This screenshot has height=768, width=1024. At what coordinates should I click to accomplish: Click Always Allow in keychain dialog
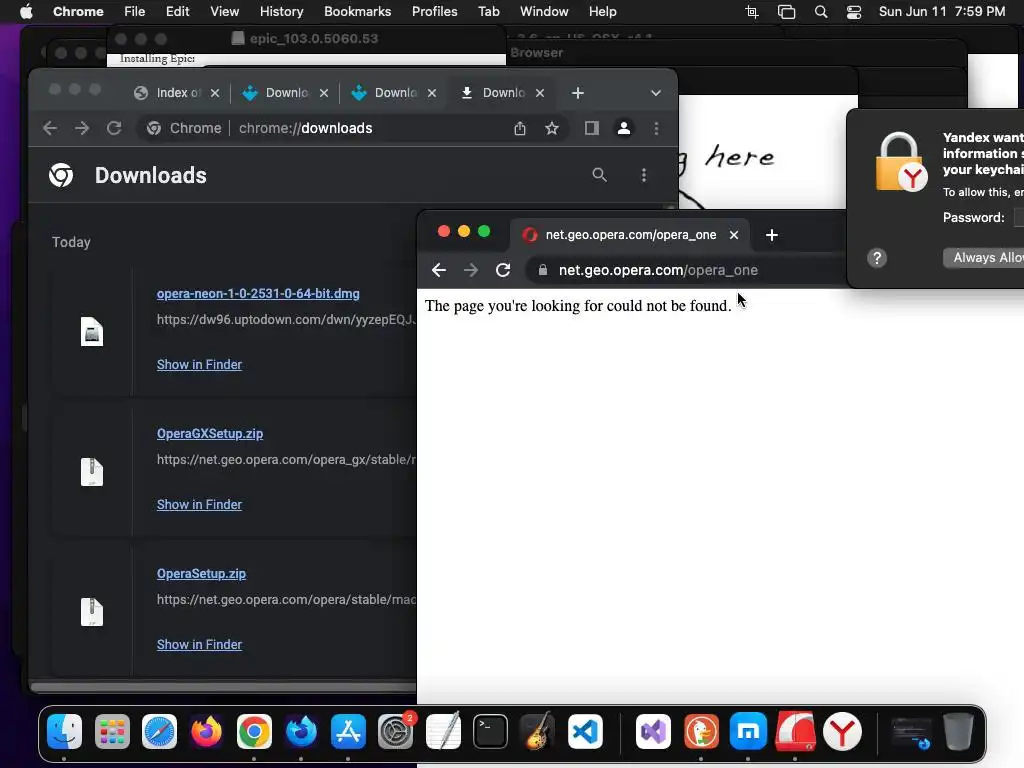tap(984, 258)
